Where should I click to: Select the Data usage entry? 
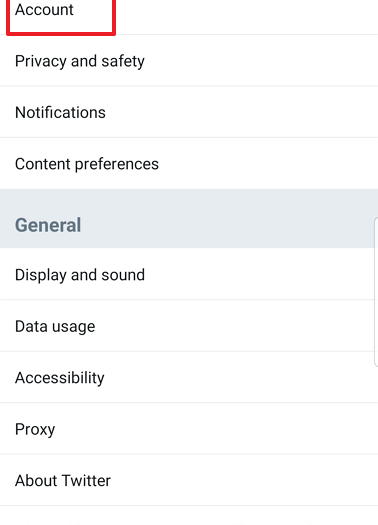[189, 326]
